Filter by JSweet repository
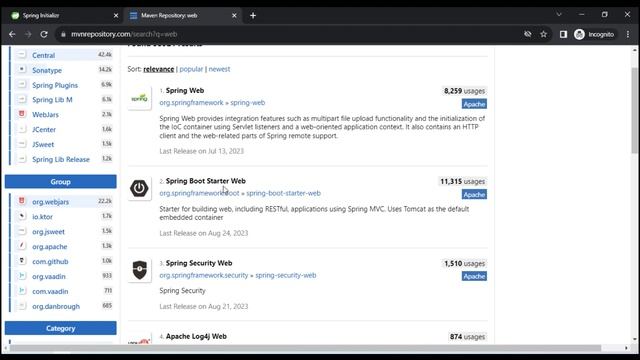This screenshot has width=640, height=360. [43, 144]
